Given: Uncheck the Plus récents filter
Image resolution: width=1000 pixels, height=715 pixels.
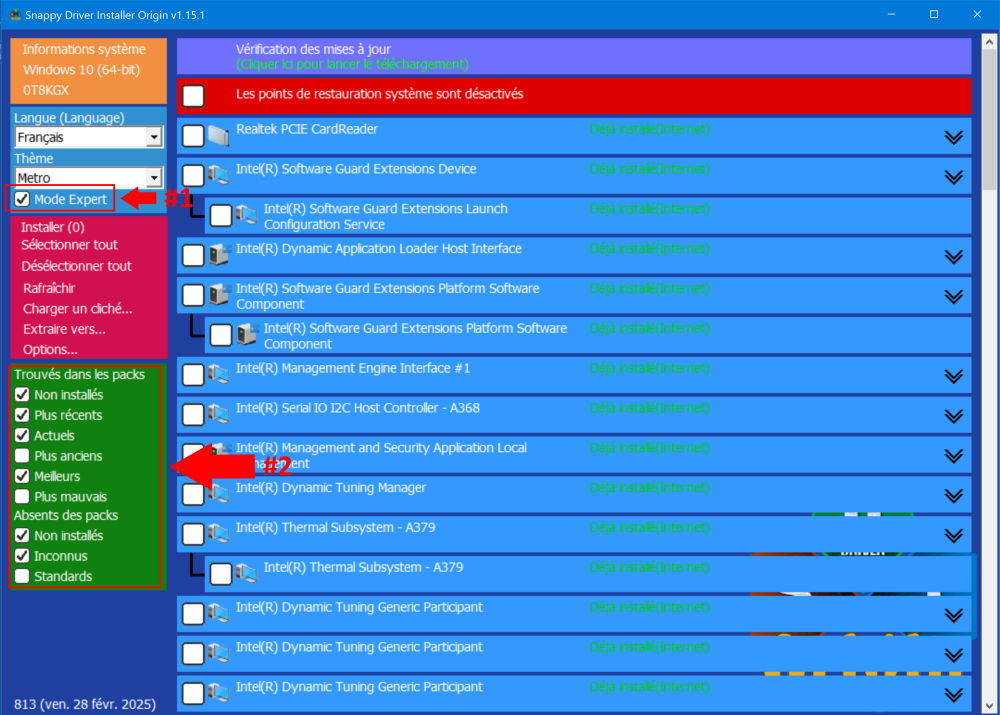Looking at the screenshot, I should [x=22, y=415].
